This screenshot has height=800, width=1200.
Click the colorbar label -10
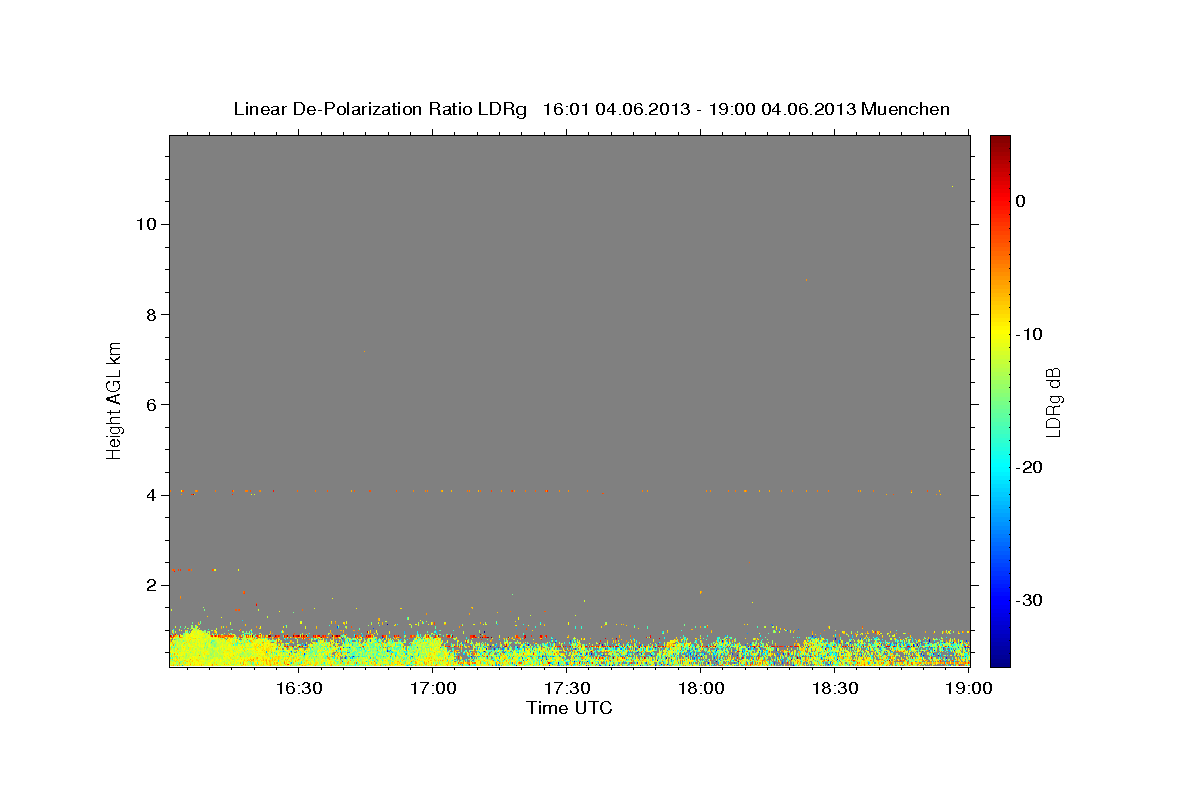1030,334
